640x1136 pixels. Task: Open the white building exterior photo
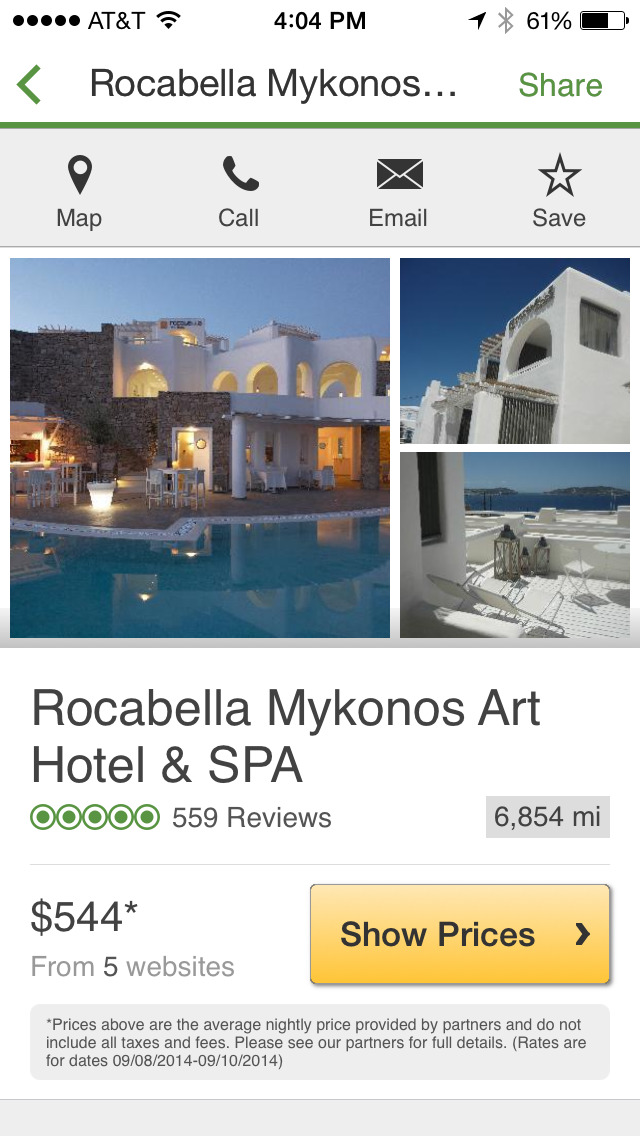pos(515,351)
